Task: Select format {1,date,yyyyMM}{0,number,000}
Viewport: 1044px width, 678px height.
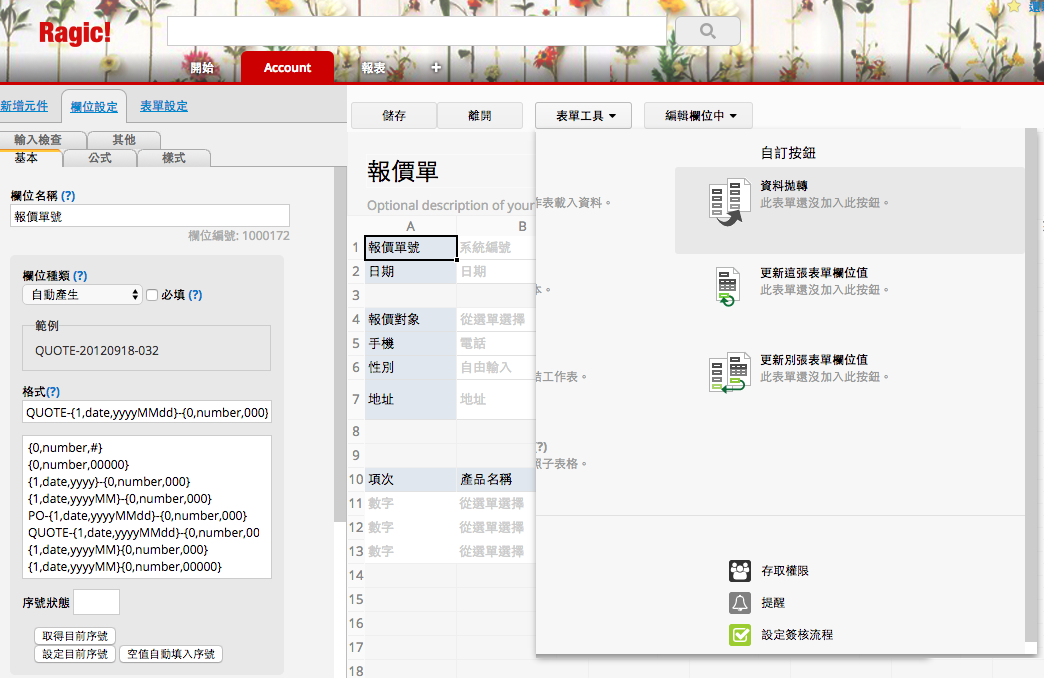Action: pos(118,550)
